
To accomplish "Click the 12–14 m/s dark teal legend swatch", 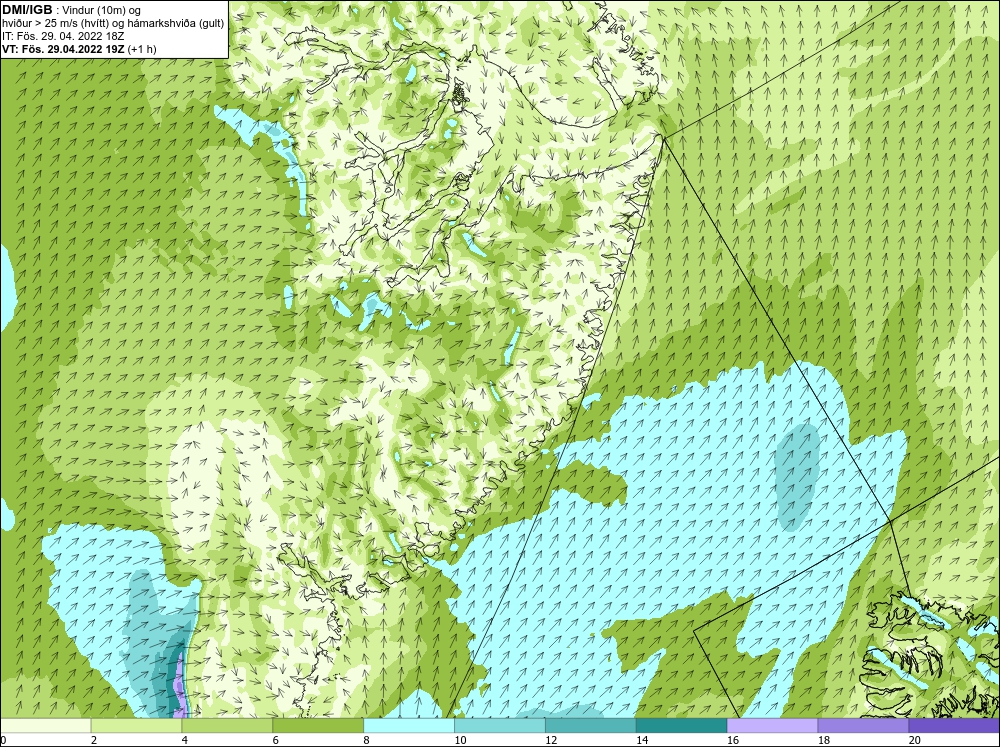I will (591, 725).
